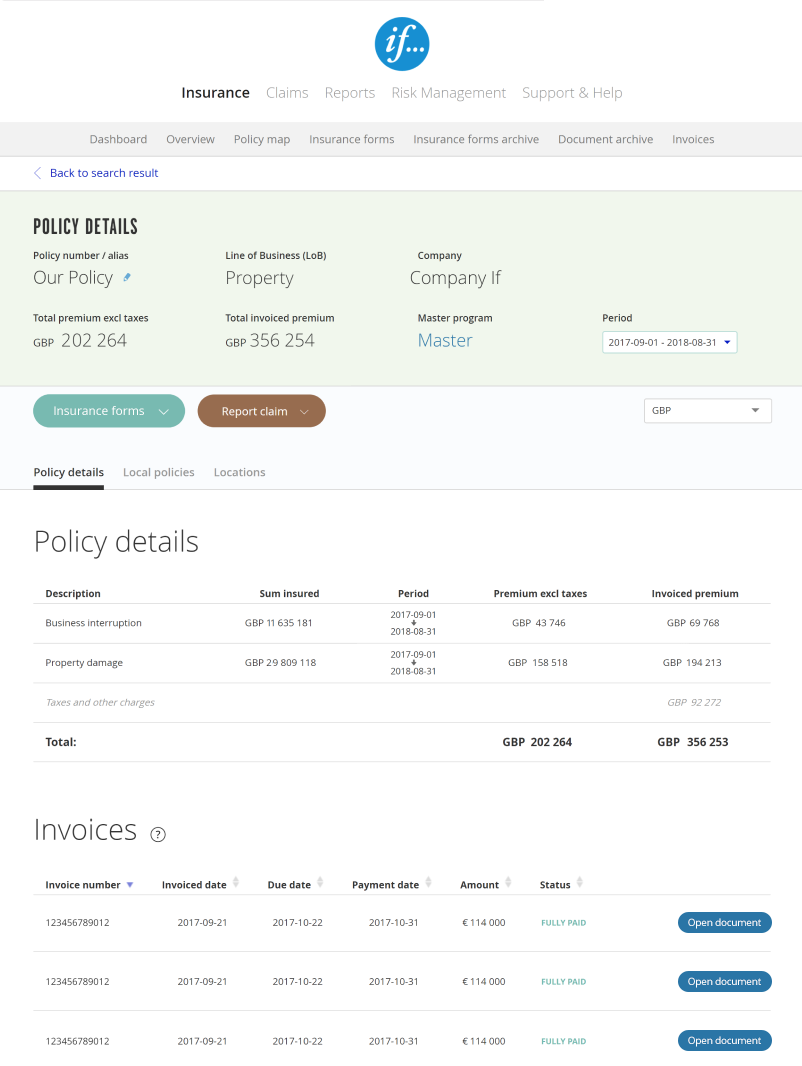Open the Master program link
This screenshot has height=1066, width=802.
(445, 340)
